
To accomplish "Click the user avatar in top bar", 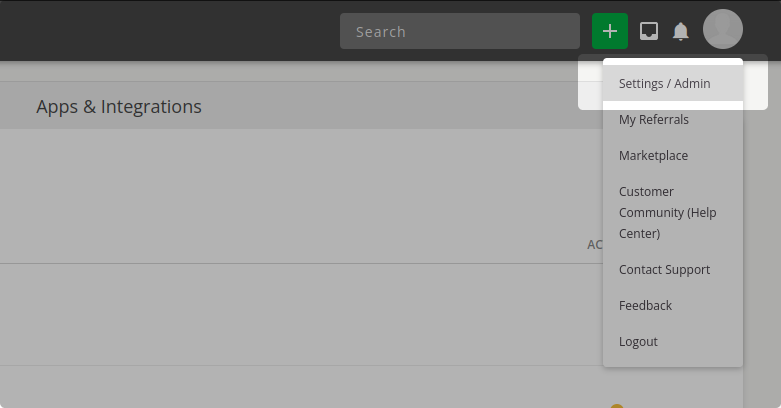I will pos(722,30).
